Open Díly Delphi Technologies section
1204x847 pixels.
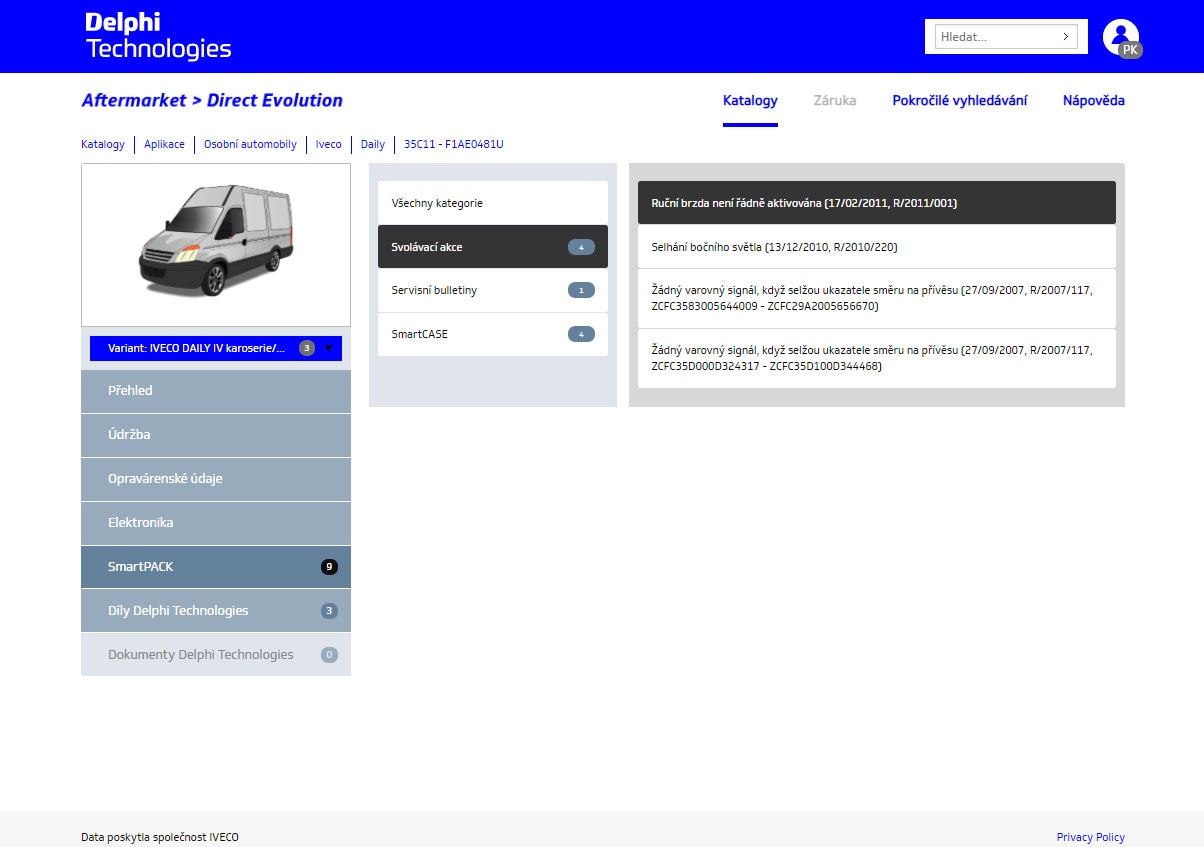pos(216,611)
